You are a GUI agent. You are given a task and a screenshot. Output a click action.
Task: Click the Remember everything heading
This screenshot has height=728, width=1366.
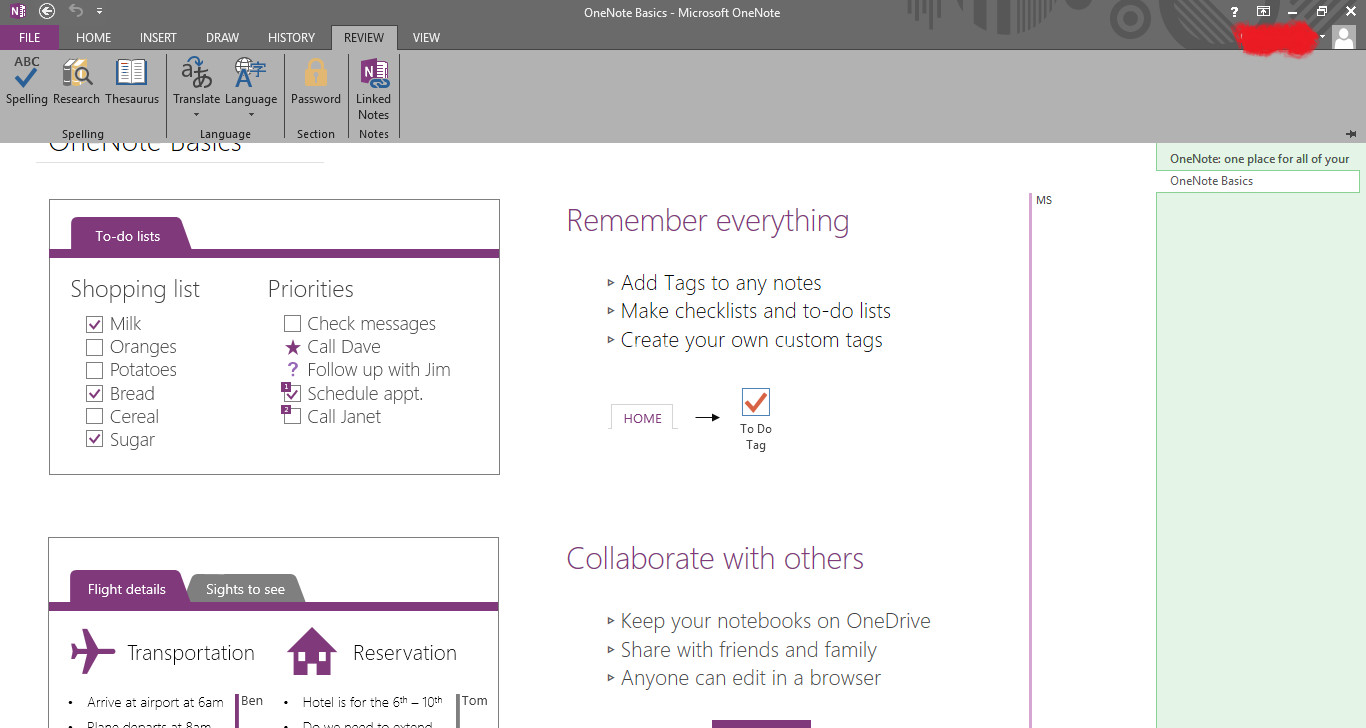click(x=708, y=221)
